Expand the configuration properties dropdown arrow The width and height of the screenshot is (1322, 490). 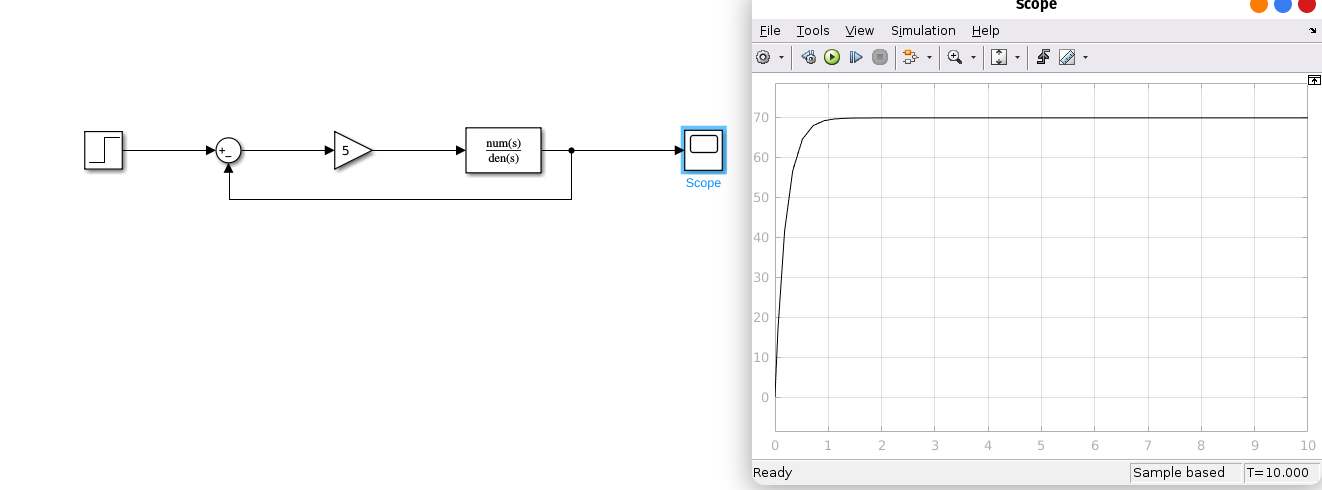[x=781, y=58]
